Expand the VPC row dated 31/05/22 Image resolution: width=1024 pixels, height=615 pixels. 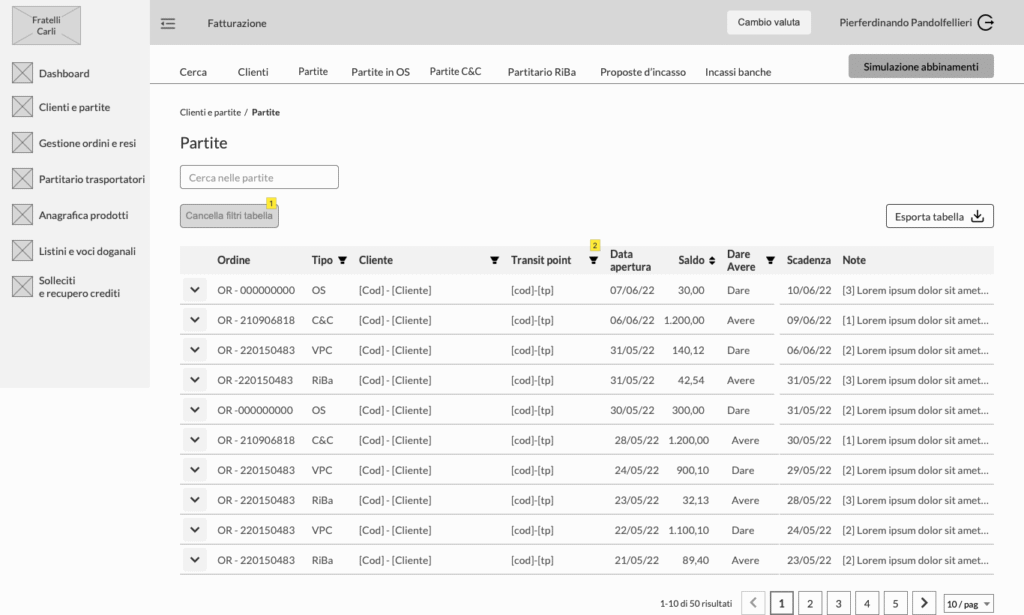click(194, 350)
